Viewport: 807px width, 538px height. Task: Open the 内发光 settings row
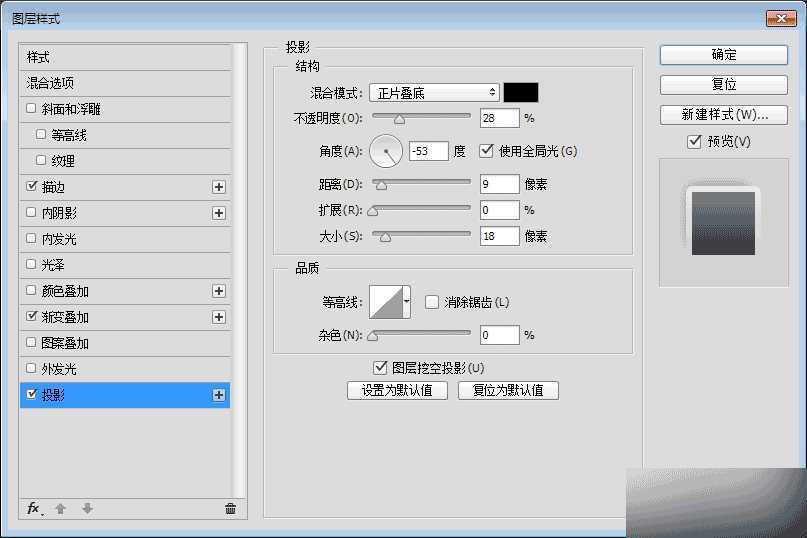pyautogui.click(x=126, y=239)
